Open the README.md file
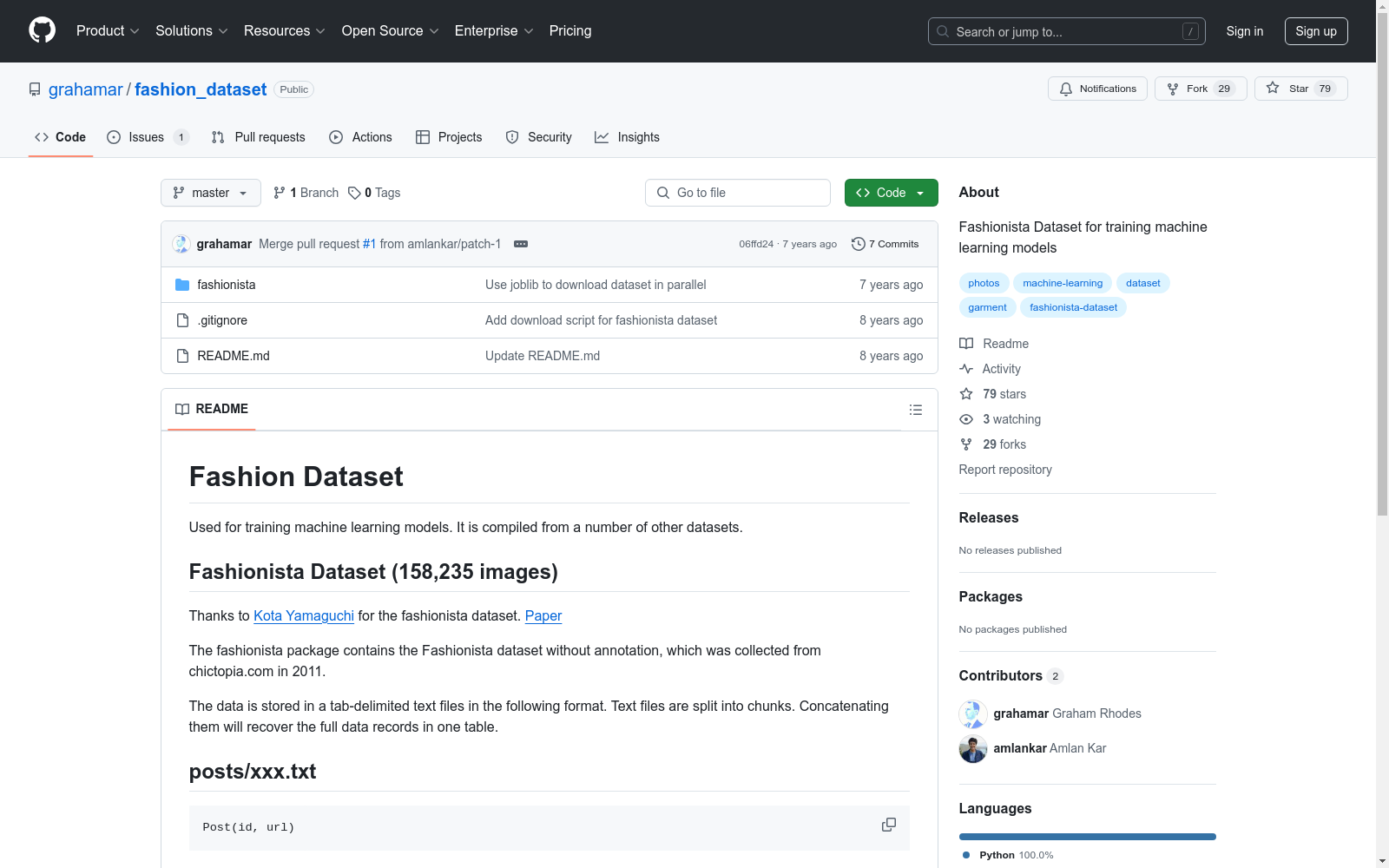 (x=234, y=356)
